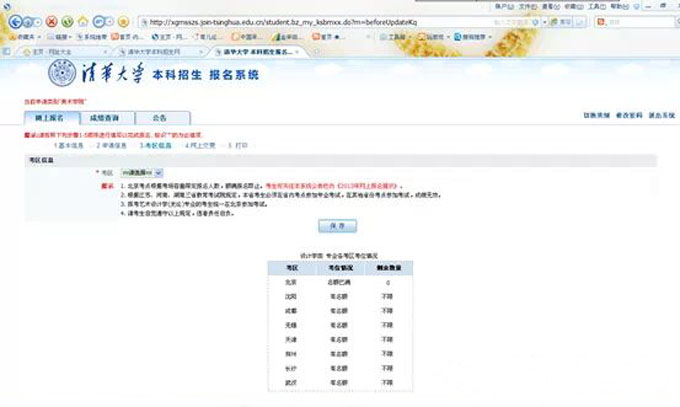Go back with the blue back arrow
Viewport: 680px width, 407px height.
click(x=15, y=22)
